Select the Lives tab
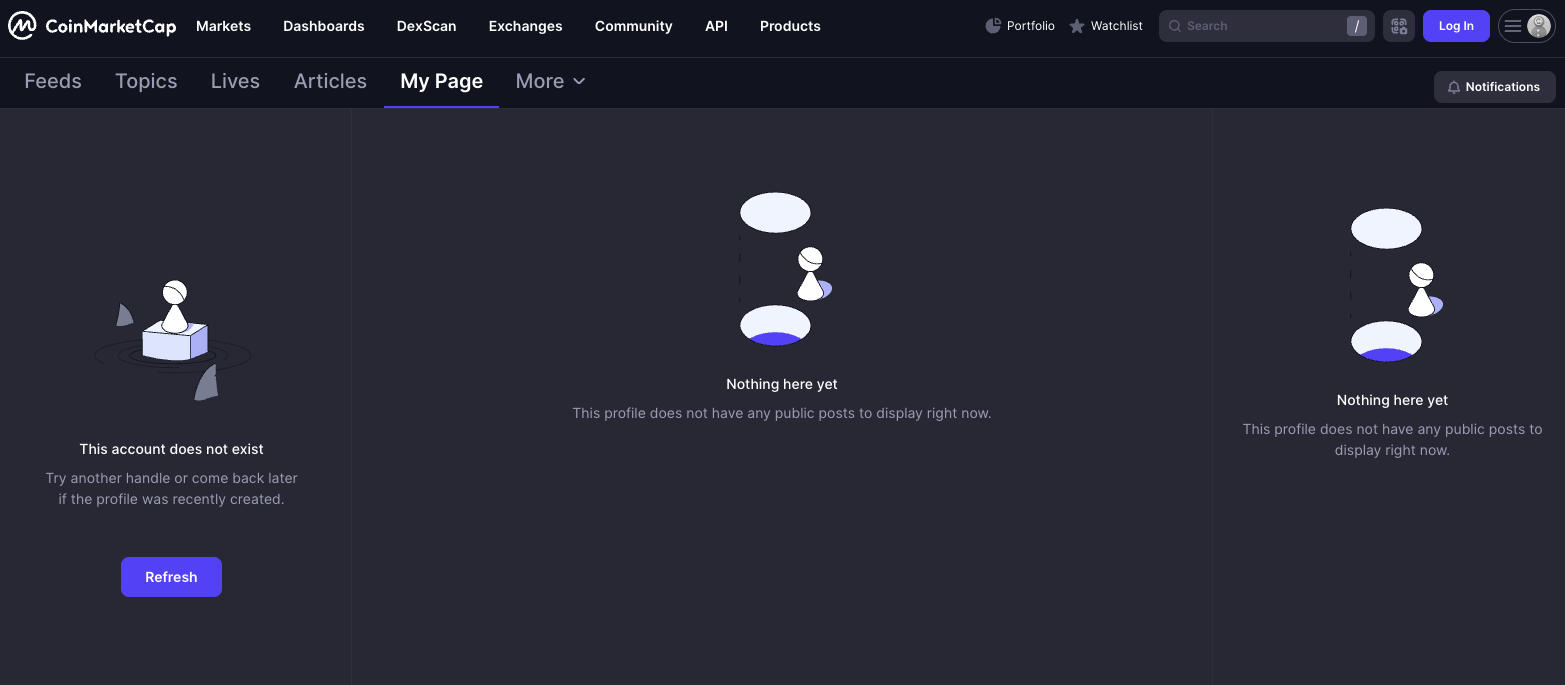The width and height of the screenshot is (1565, 685). point(235,81)
